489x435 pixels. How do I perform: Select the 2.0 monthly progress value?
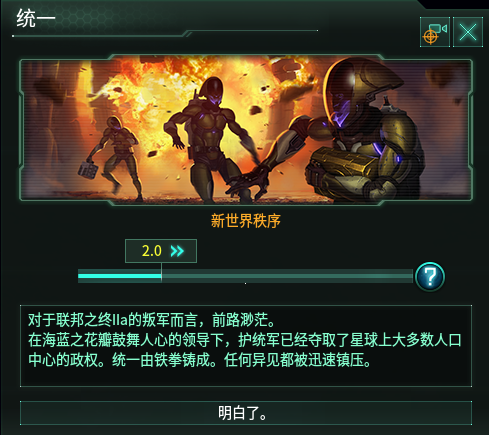[x=152, y=251]
